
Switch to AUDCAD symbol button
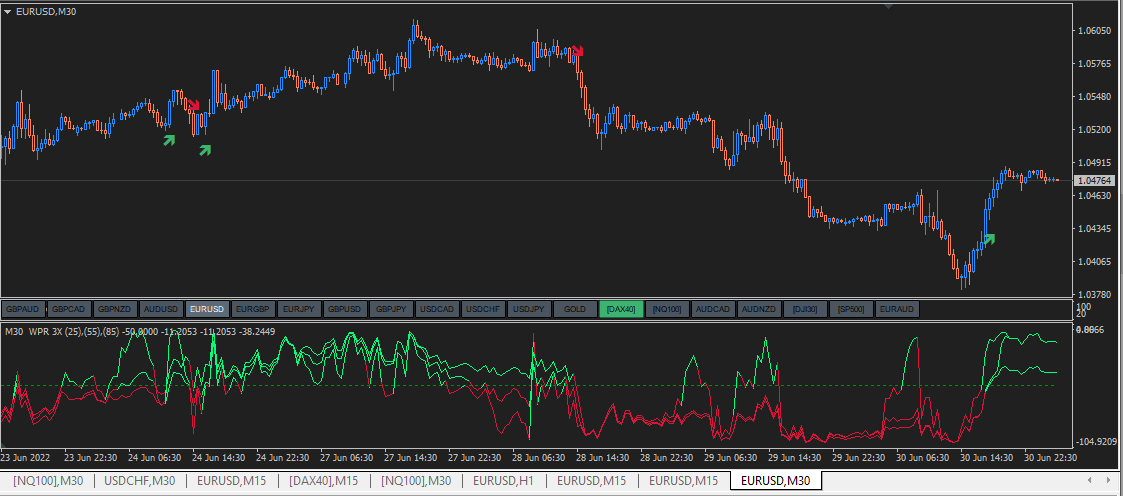point(713,309)
